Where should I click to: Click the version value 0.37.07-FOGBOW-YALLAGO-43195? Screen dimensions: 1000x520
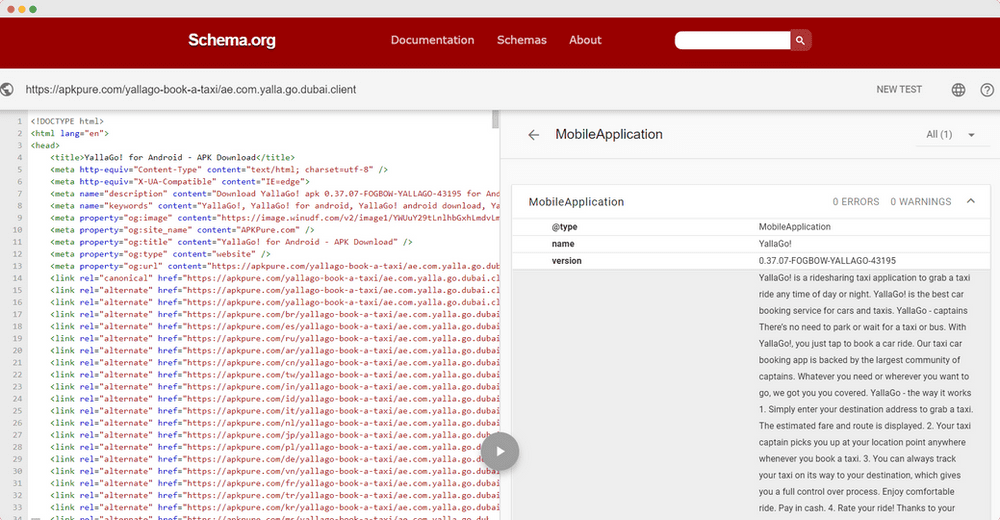[827, 260]
